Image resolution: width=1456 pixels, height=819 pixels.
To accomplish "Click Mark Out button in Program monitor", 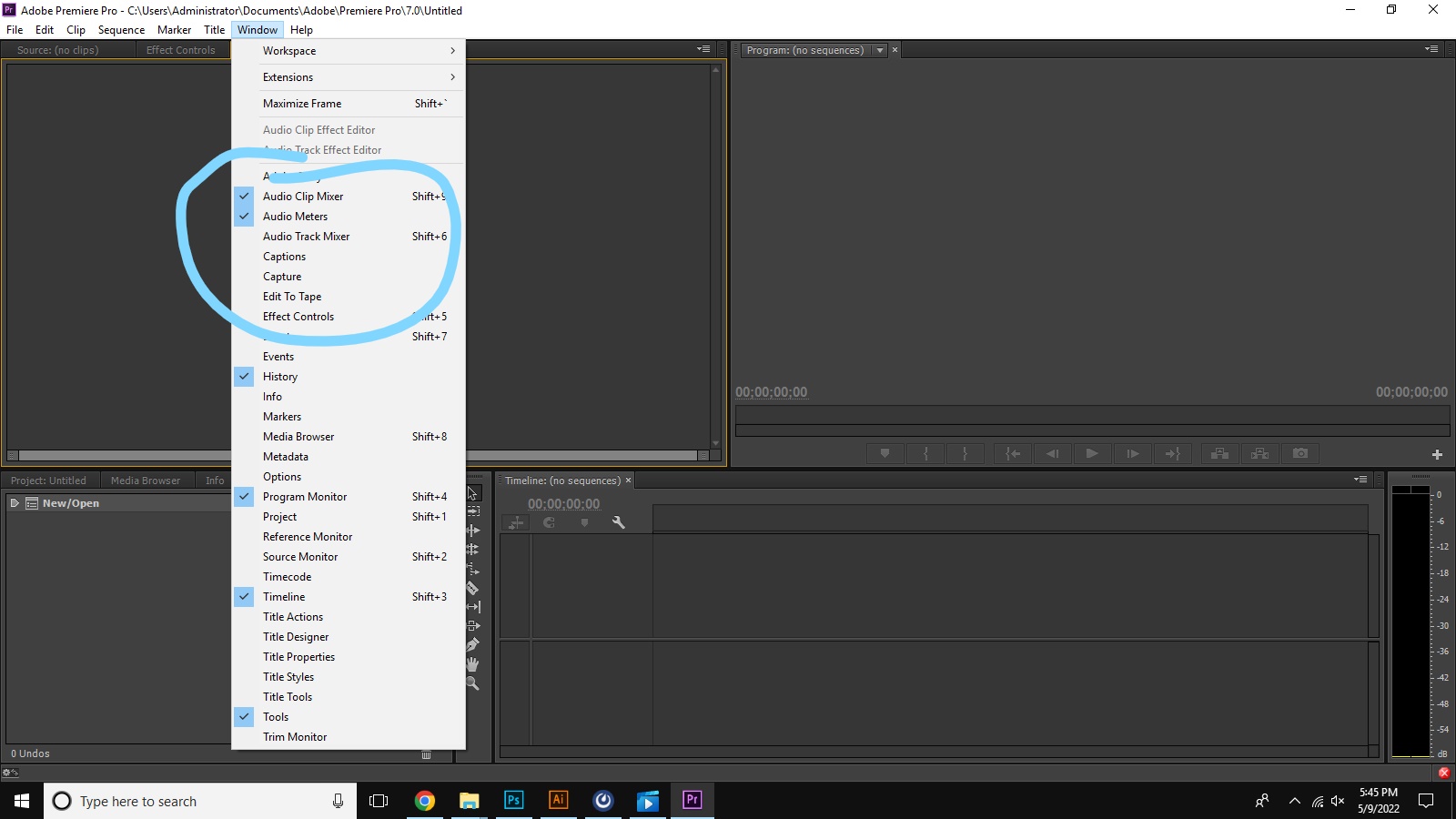I will [x=965, y=453].
